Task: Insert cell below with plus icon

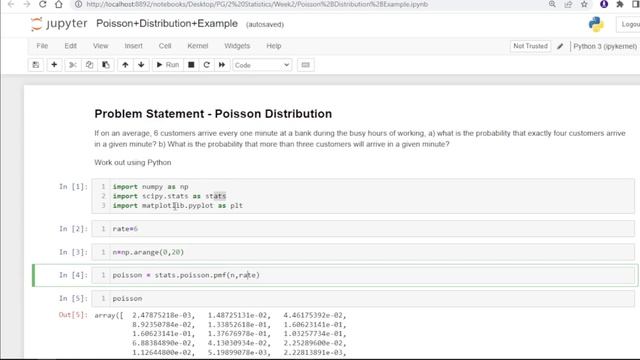Action: pyautogui.click(x=54, y=65)
